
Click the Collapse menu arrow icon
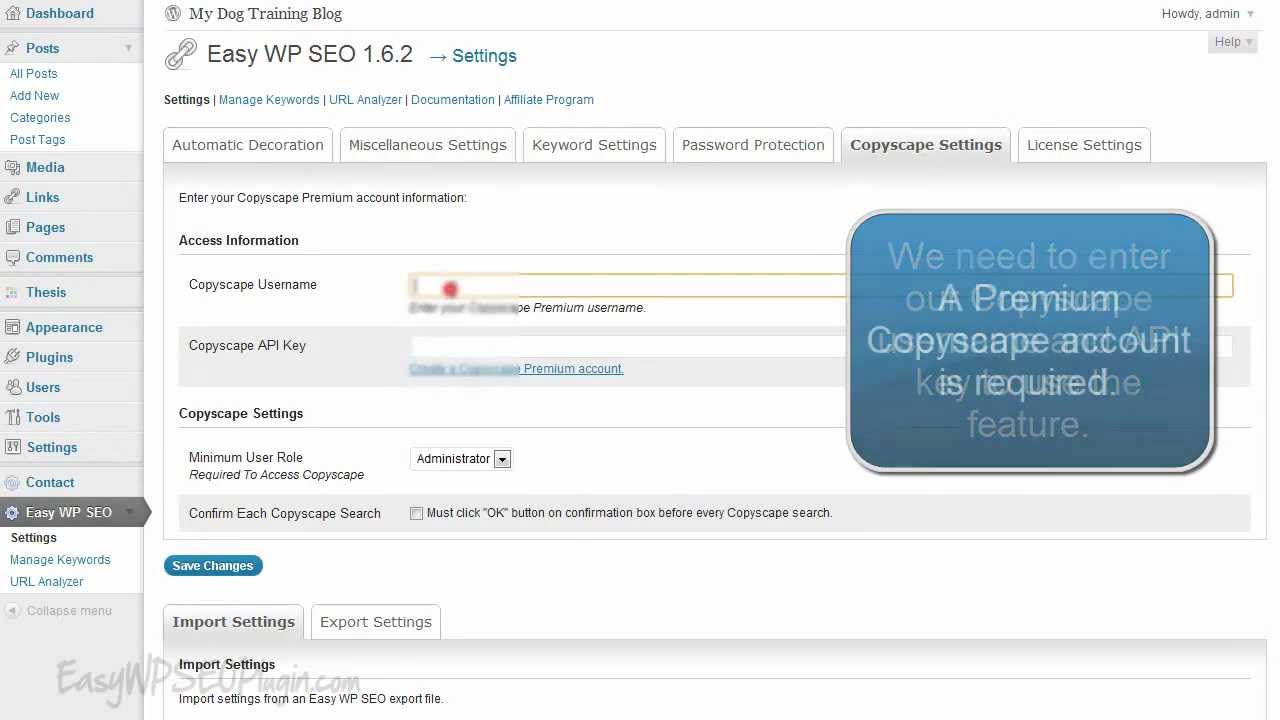(x=12, y=610)
